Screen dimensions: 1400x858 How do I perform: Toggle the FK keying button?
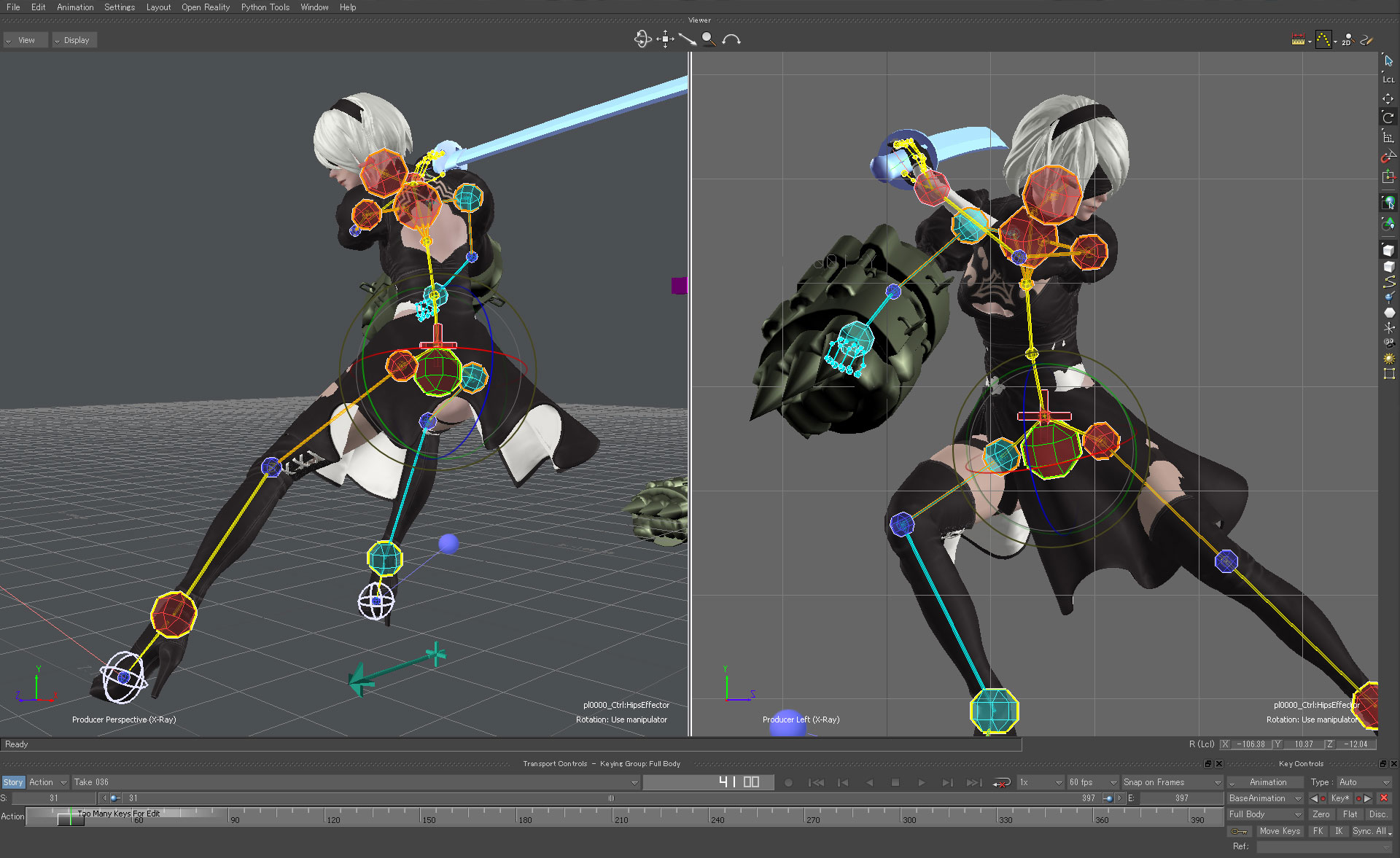(x=1318, y=831)
